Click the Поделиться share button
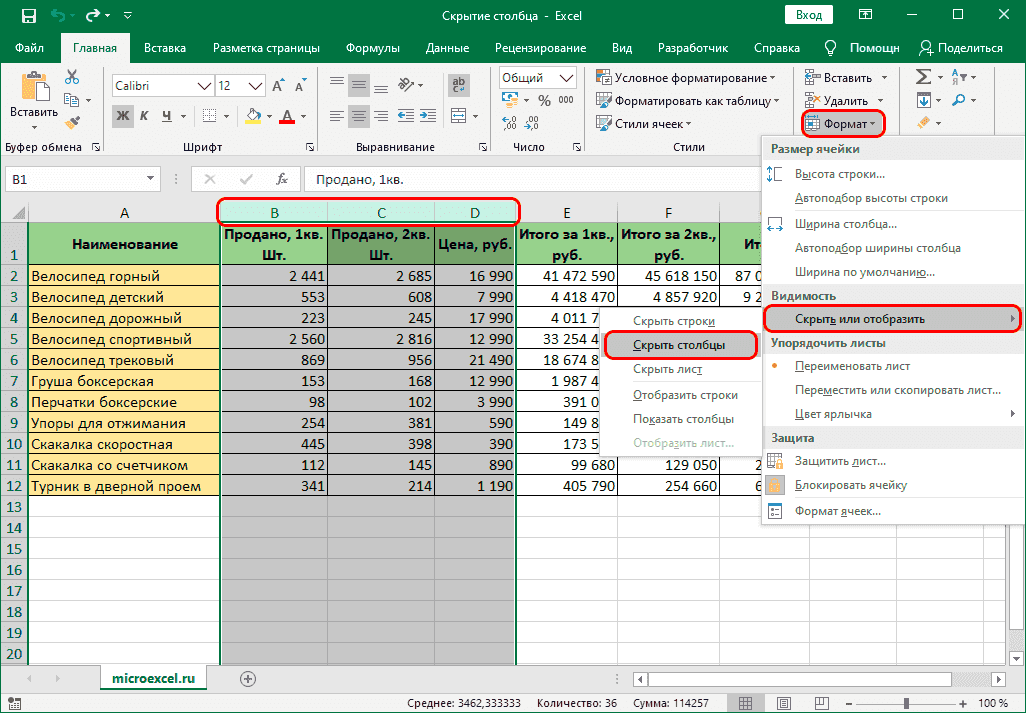1026x713 pixels. point(960,48)
